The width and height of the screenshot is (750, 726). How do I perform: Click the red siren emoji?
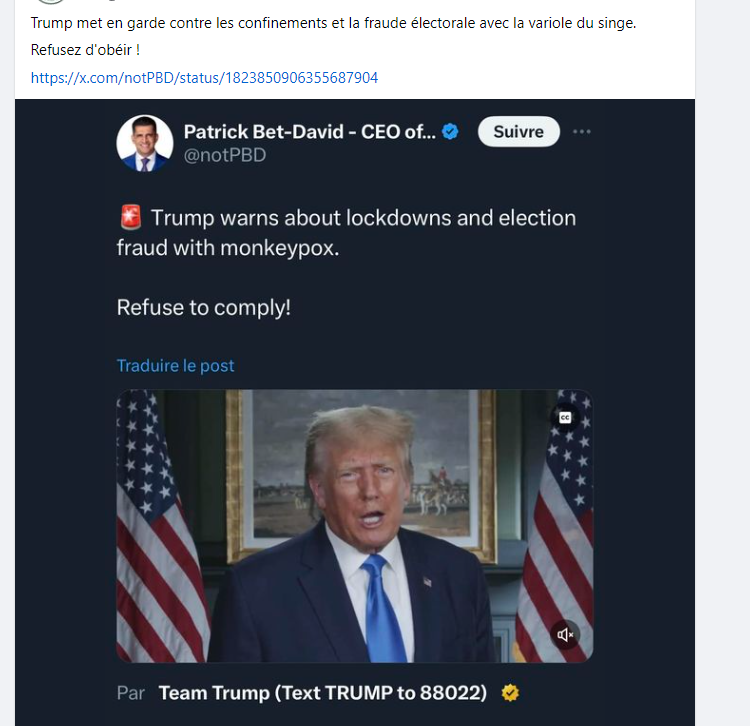click(x=130, y=218)
